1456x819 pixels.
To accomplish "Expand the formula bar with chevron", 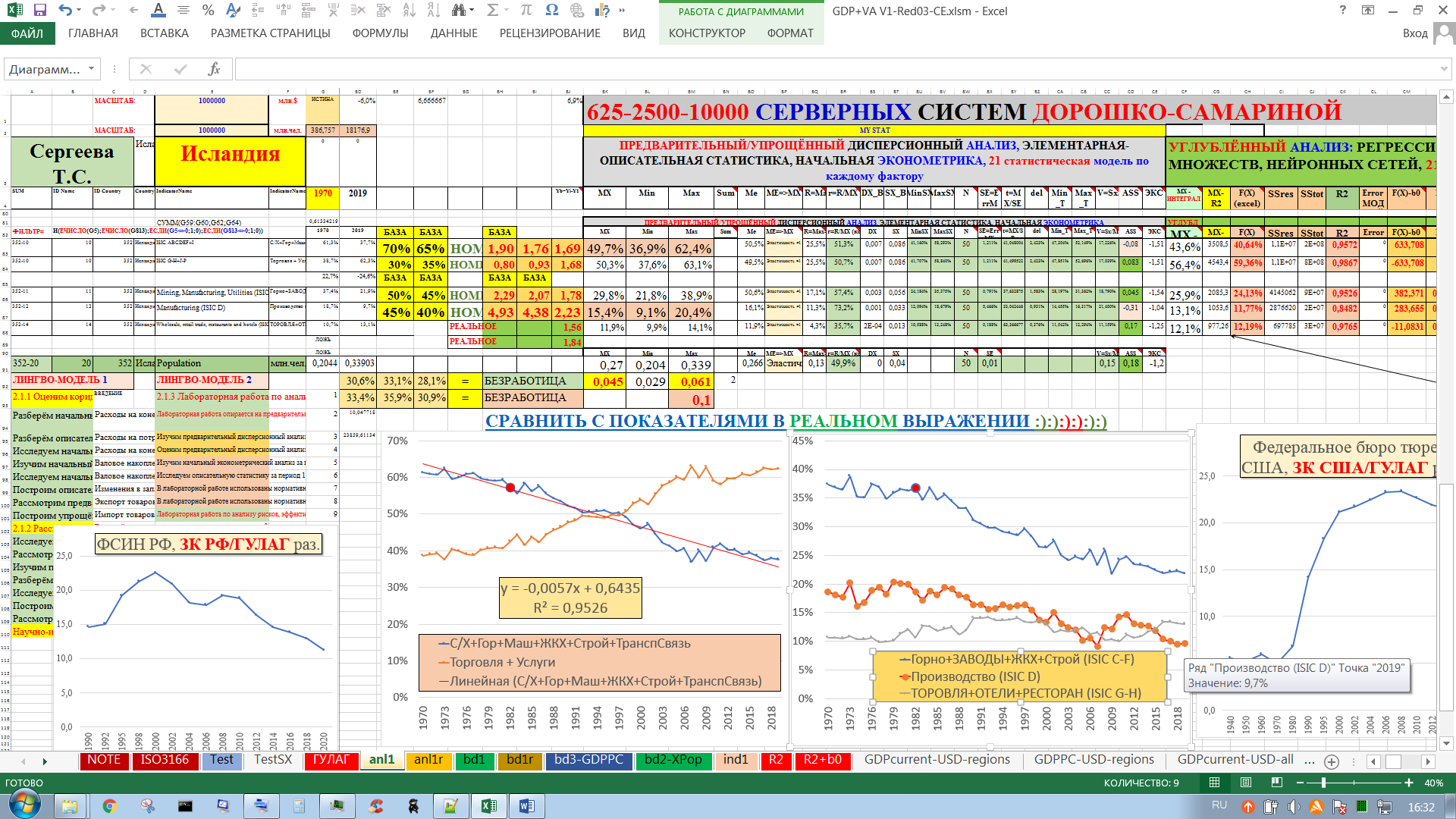I will (x=1443, y=69).
